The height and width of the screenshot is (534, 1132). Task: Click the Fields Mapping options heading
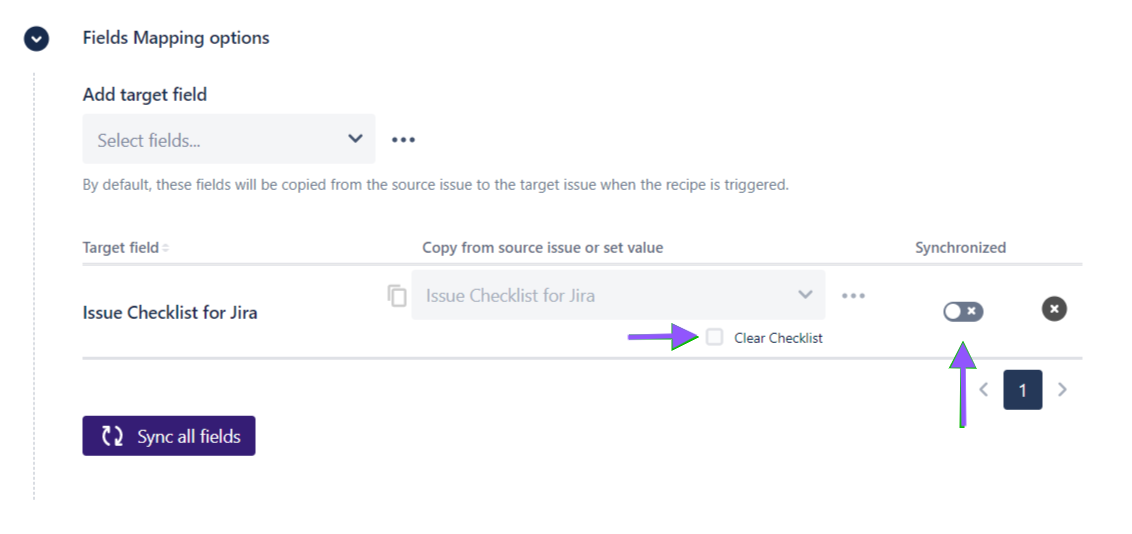pyautogui.click(x=176, y=38)
